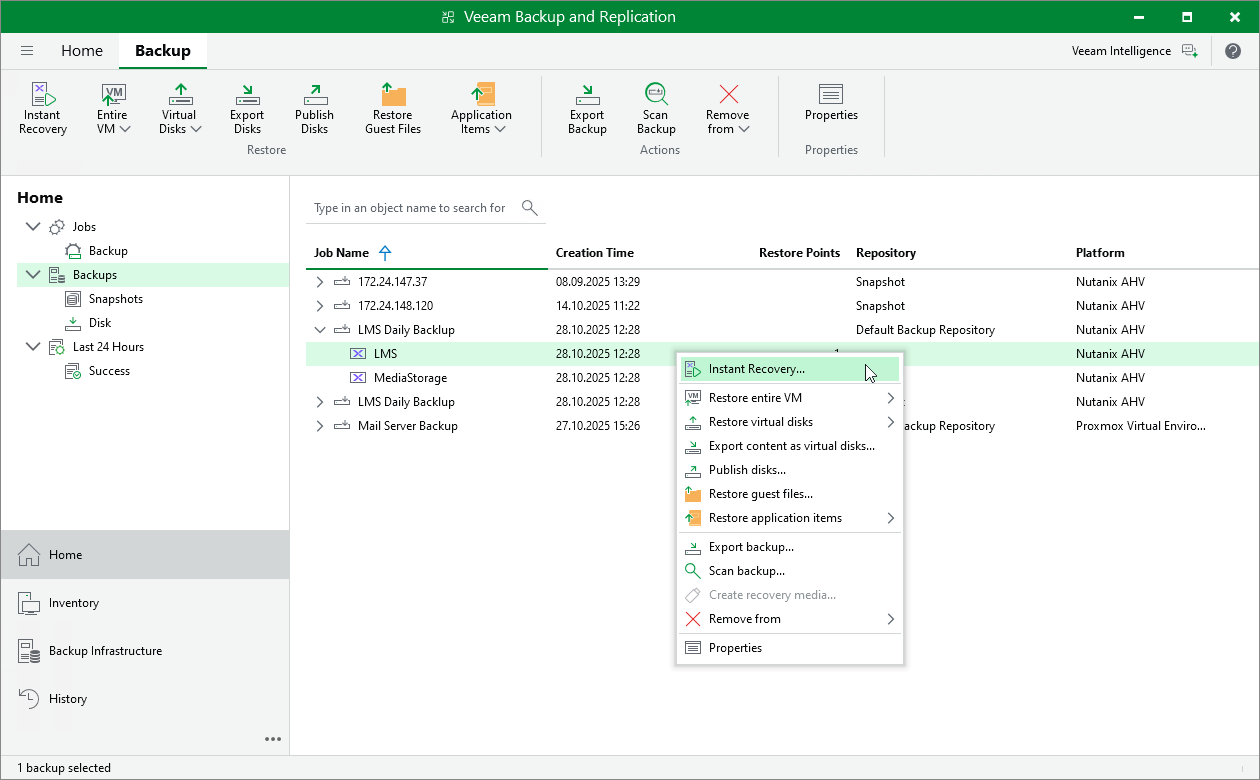
Task: Select Snapshots in the tree
Action: click(115, 299)
